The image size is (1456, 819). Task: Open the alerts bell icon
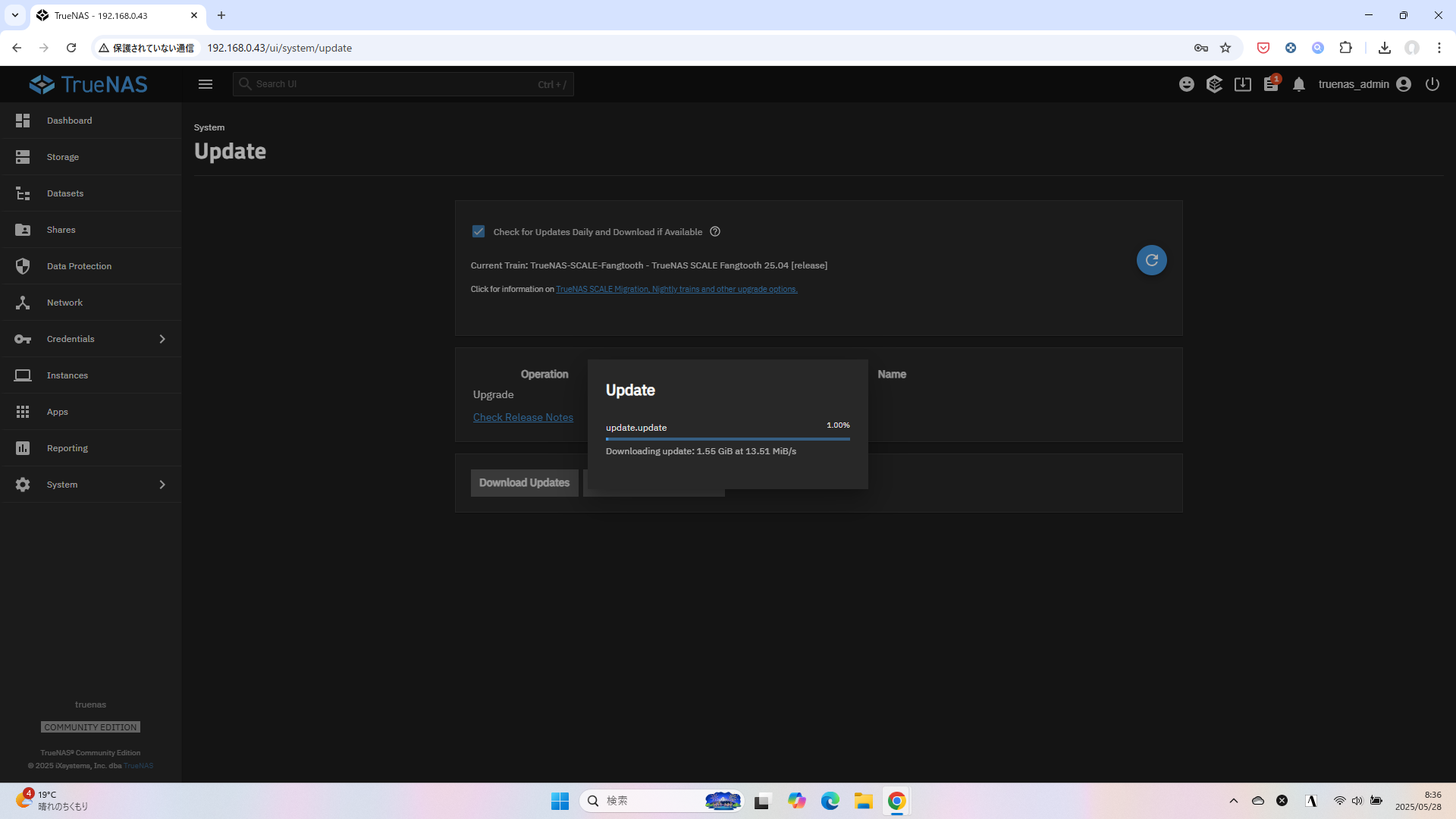(x=1299, y=84)
